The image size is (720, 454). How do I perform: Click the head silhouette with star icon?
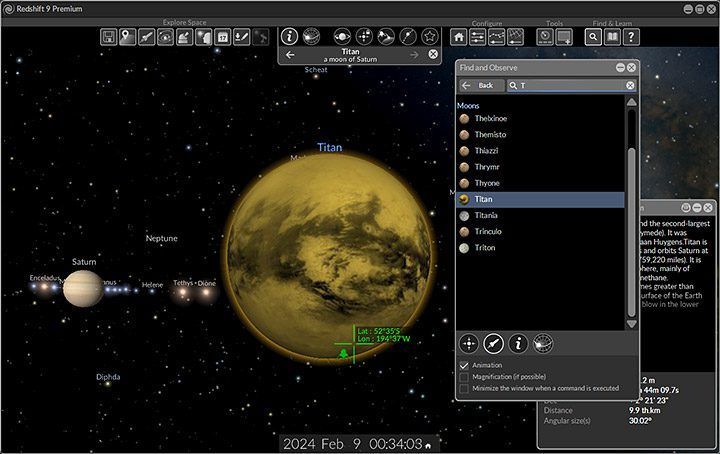click(x=203, y=37)
